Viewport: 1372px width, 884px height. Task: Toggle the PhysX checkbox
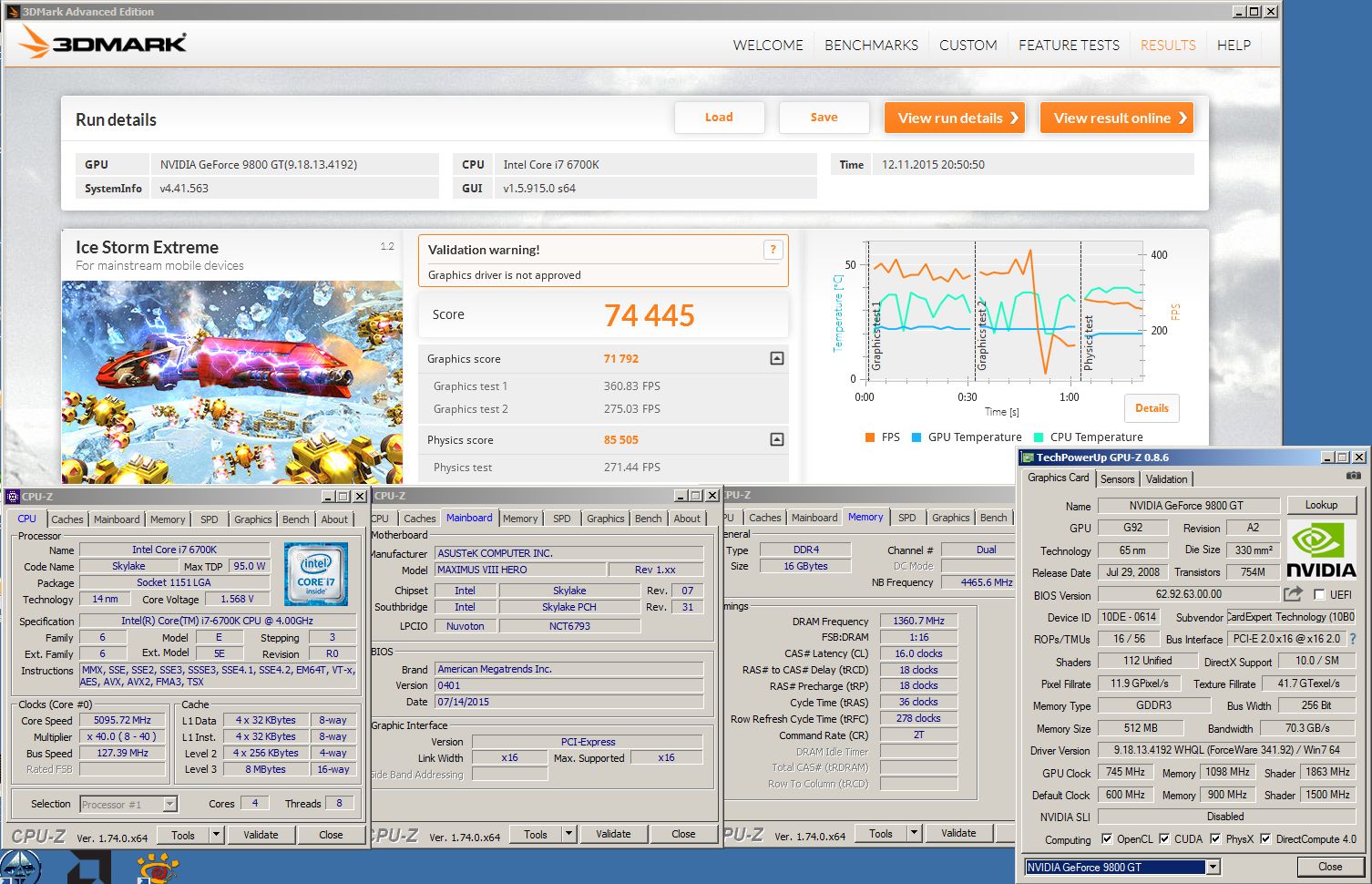point(1215,839)
